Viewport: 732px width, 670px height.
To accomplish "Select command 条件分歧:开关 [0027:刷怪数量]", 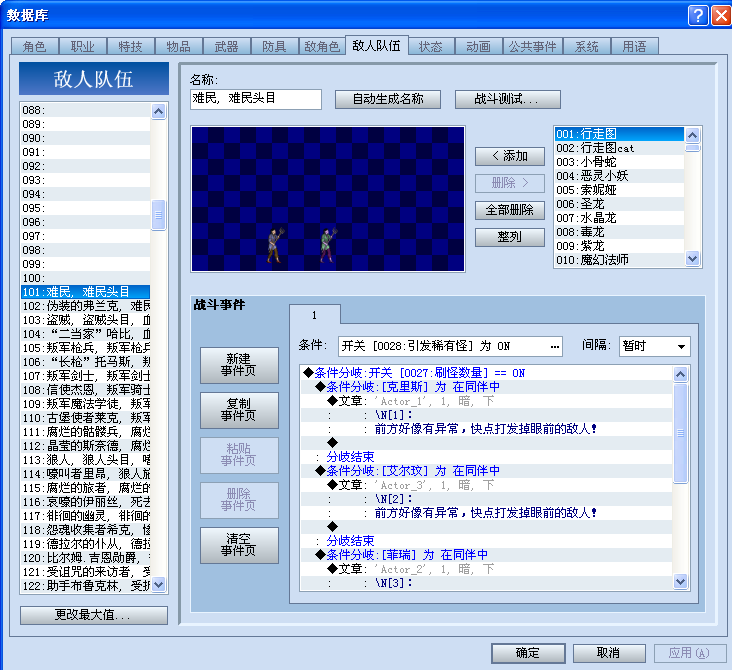I will (x=486, y=373).
